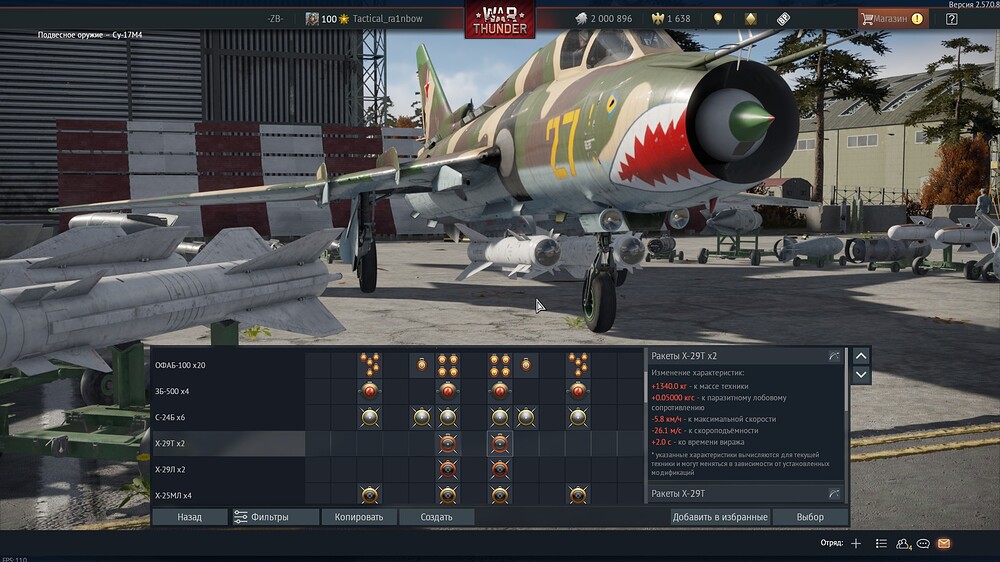Image resolution: width=1000 pixels, height=562 pixels.
Task: Select first Х-29Л missile slot icon
Action: [x=448, y=470]
